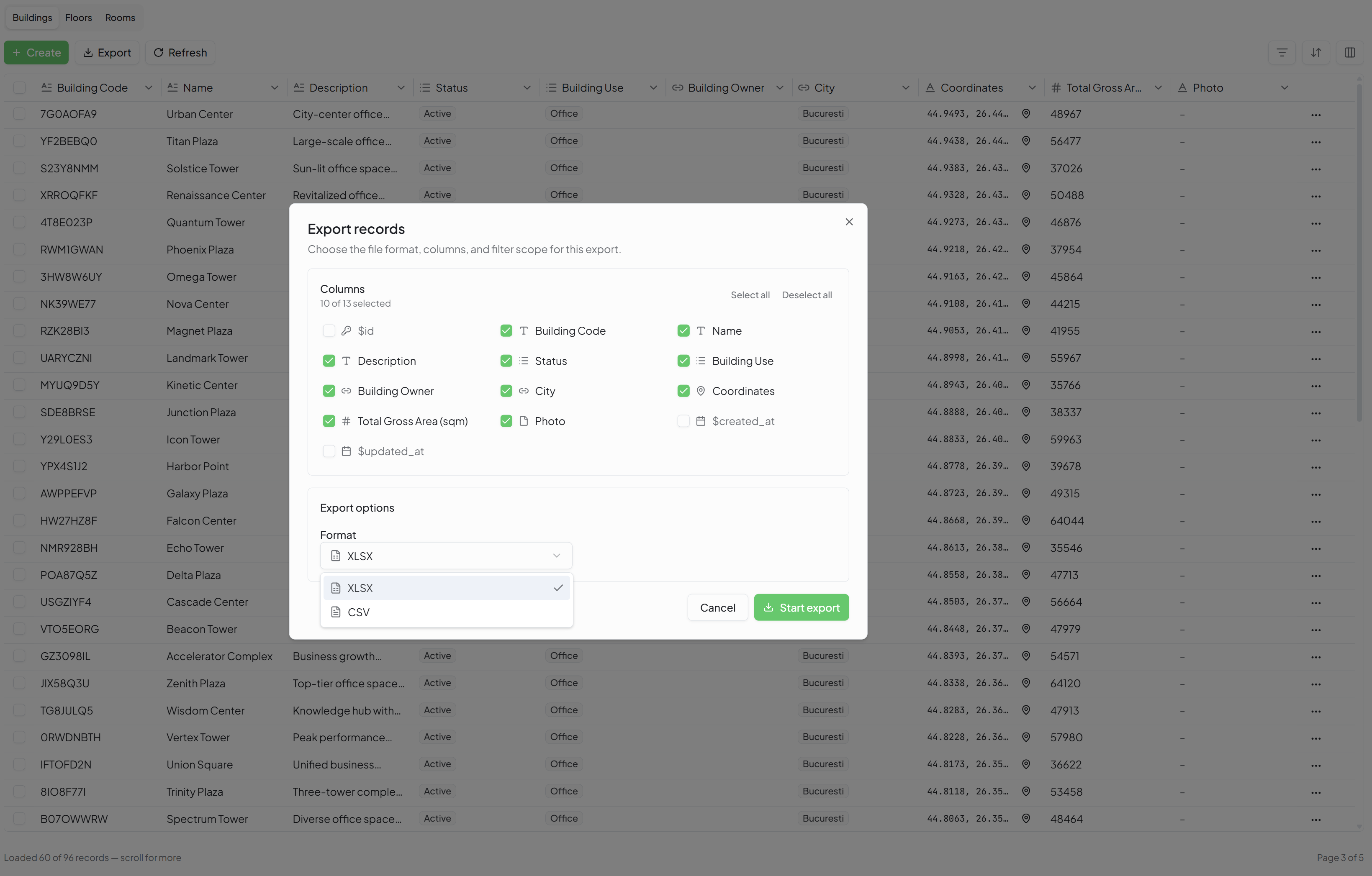The height and width of the screenshot is (876, 1372).
Task: Open the Coordinates column header dropdown
Action: (1032, 88)
